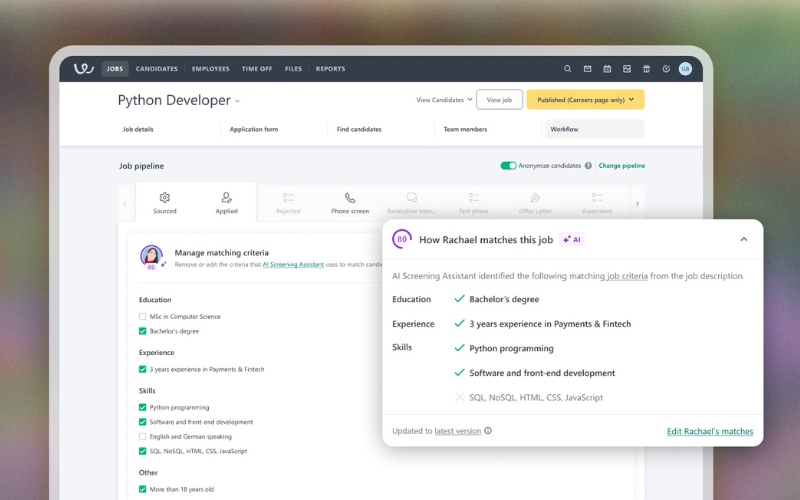Screen dimensions: 800x500
Task: Click the View job button
Action: pos(499,100)
